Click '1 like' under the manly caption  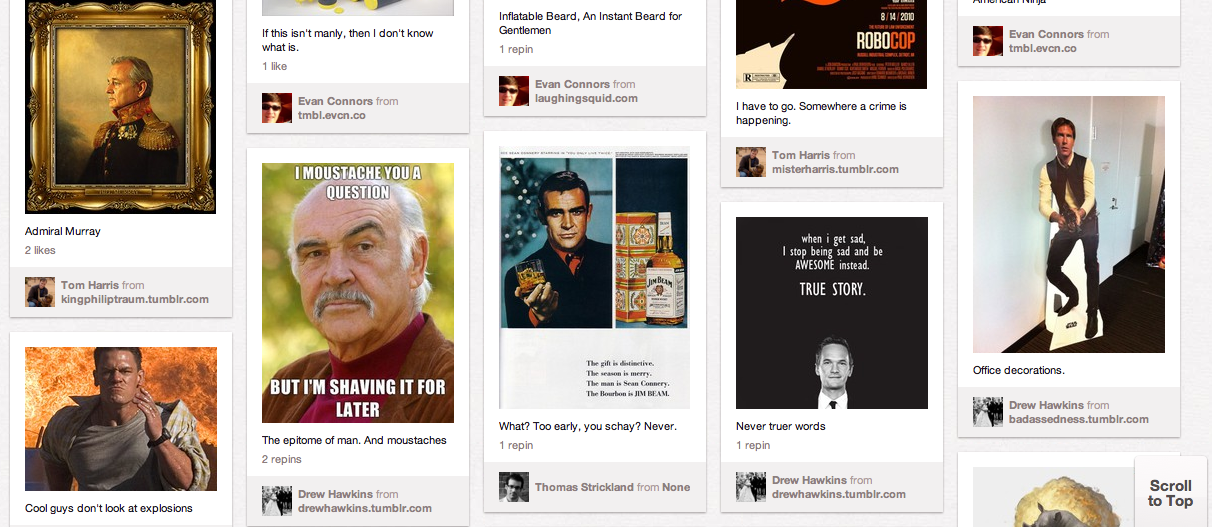point(275,66)
